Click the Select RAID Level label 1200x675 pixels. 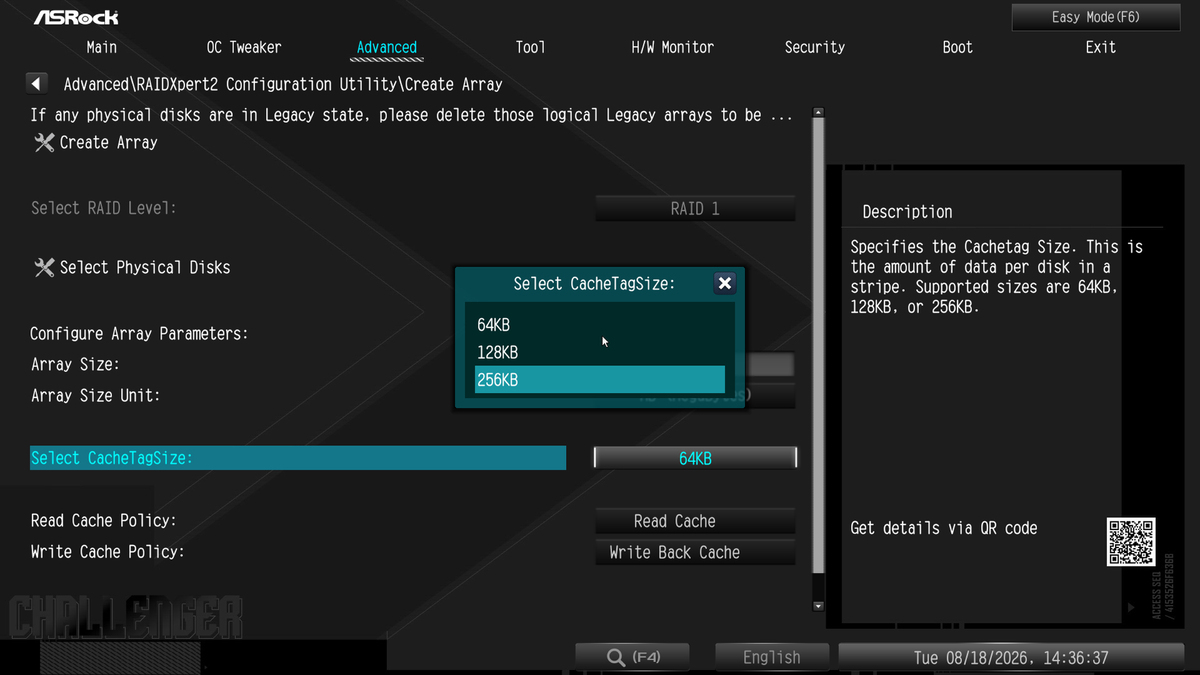(103, 208)
